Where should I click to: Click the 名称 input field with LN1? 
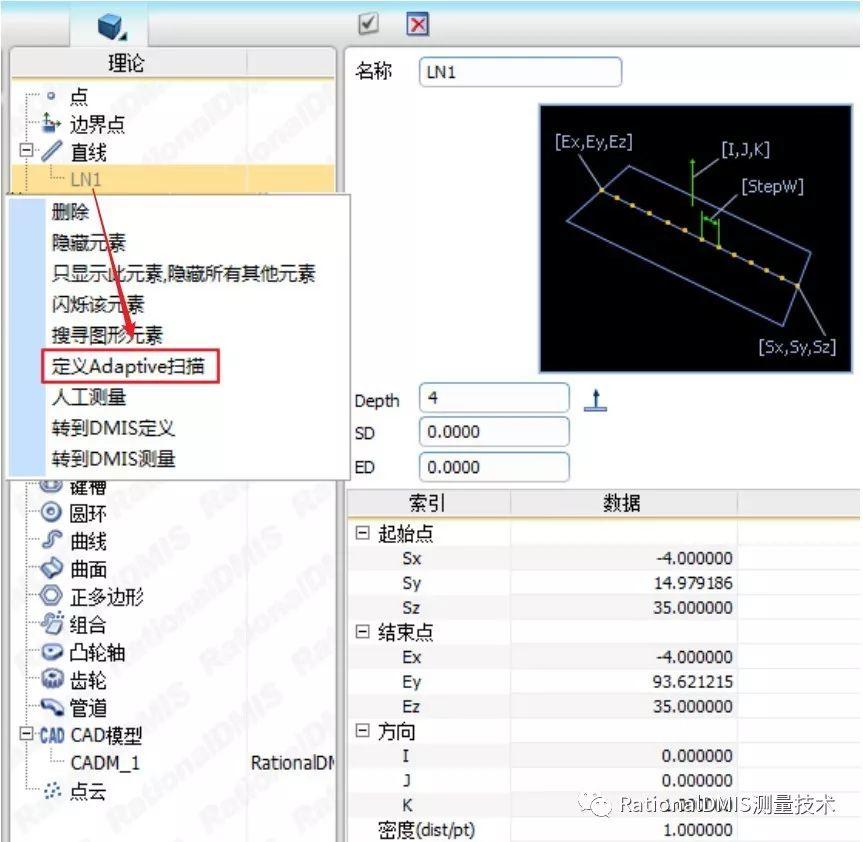click(x=520, y=72)
